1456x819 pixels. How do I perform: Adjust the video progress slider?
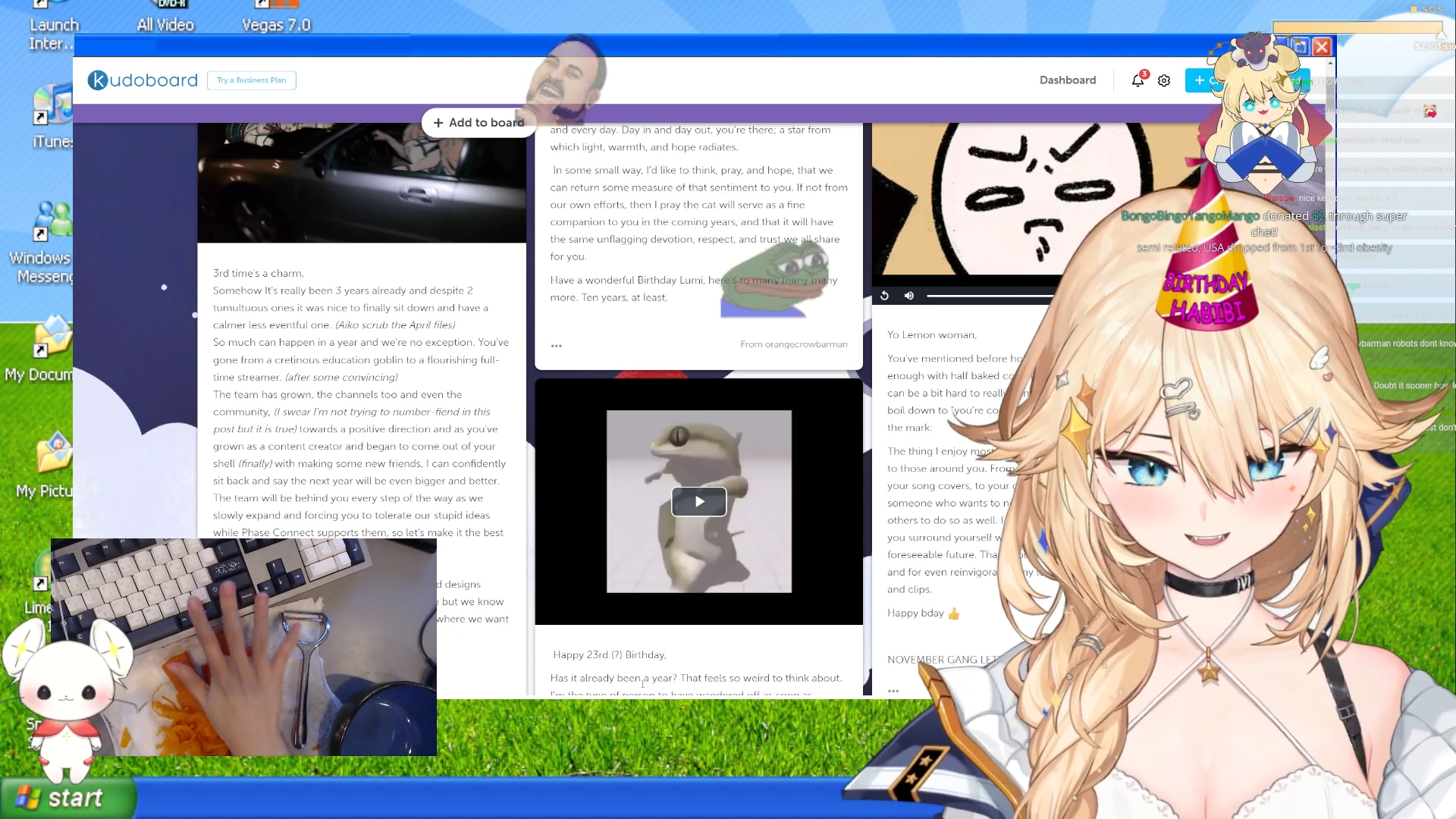(990, 296)
